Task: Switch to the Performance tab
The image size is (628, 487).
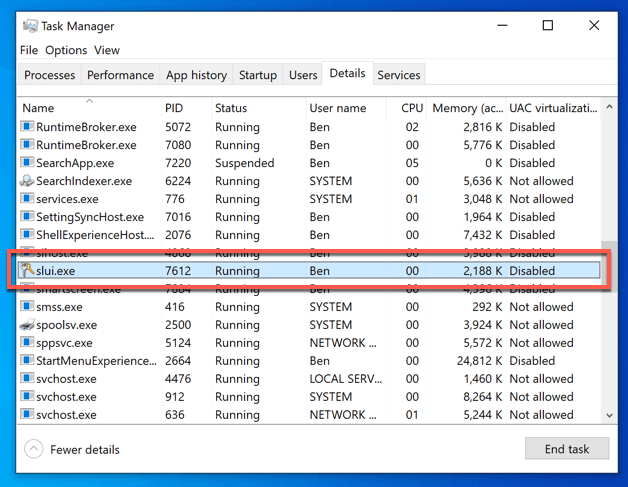Action: (x=120, y=75)
